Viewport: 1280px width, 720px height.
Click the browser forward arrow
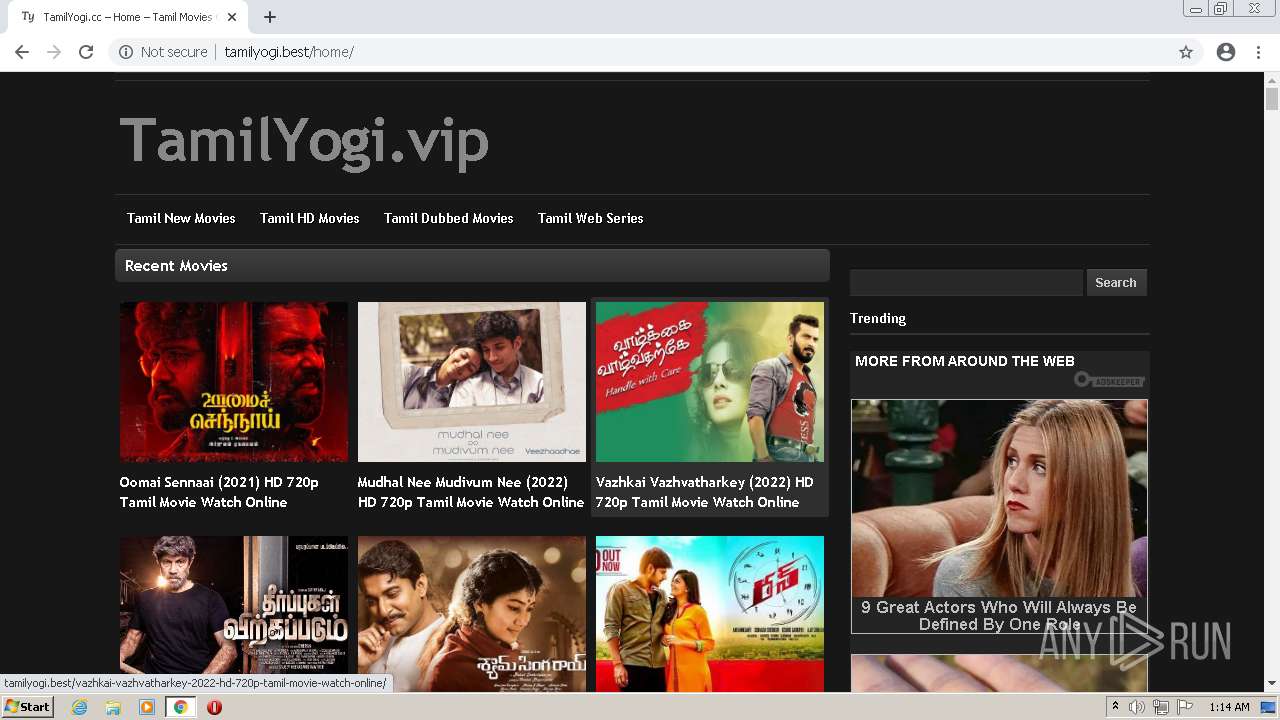coord(54,52)
